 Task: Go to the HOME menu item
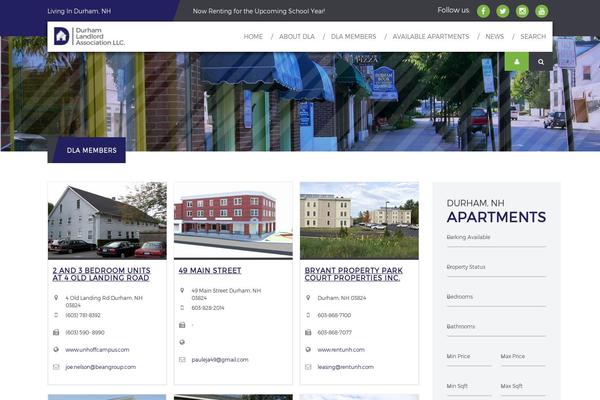point(253,36)
